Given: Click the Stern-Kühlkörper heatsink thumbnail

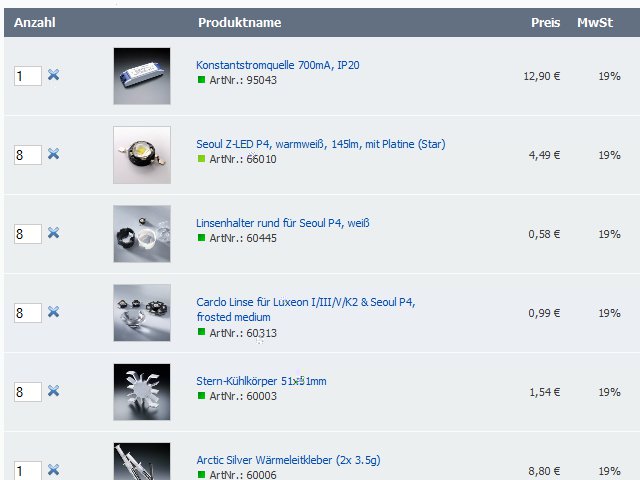Looking at the screenshot, I should (142, 392).
